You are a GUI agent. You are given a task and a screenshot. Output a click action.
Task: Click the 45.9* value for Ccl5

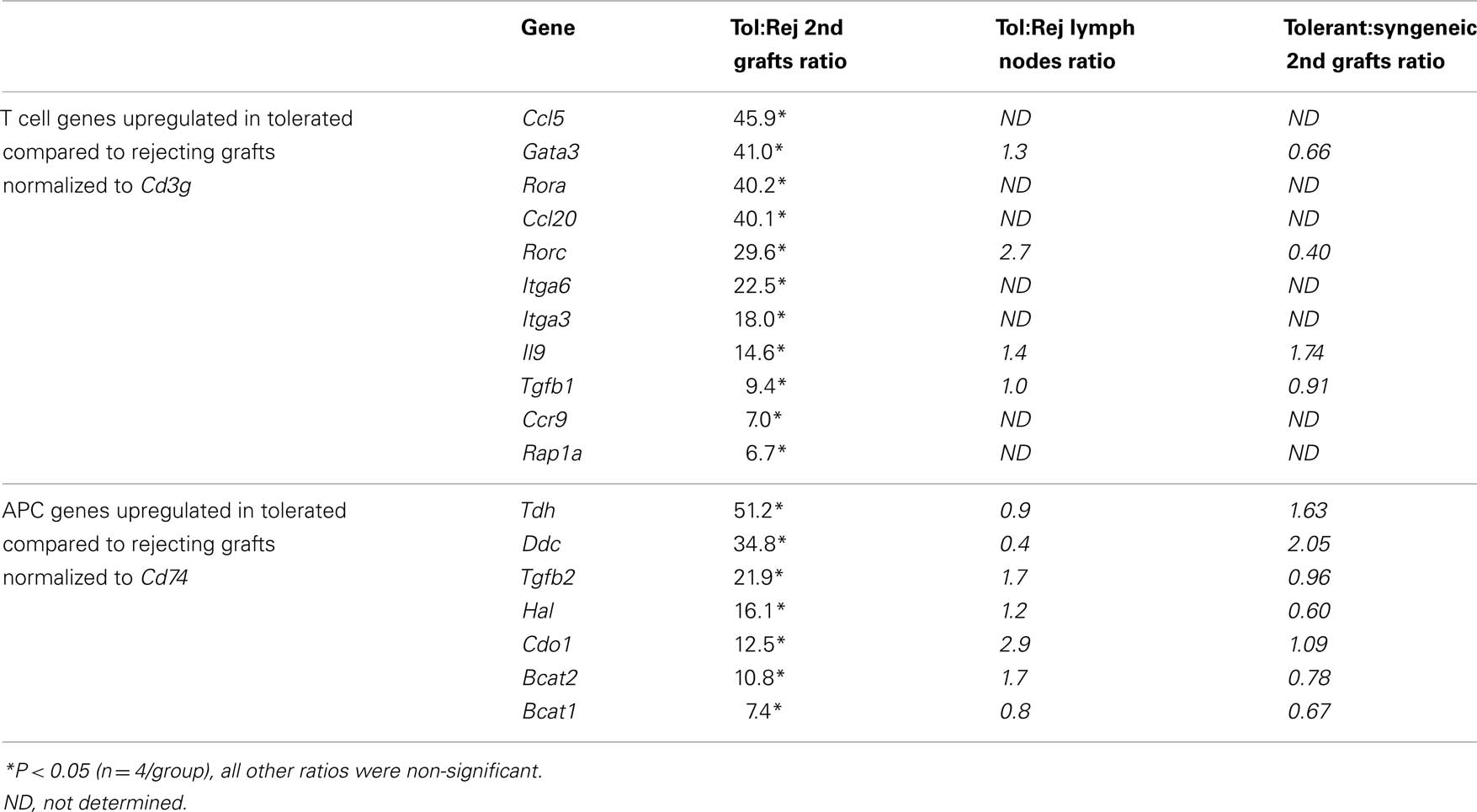click(x=758, y=119)
